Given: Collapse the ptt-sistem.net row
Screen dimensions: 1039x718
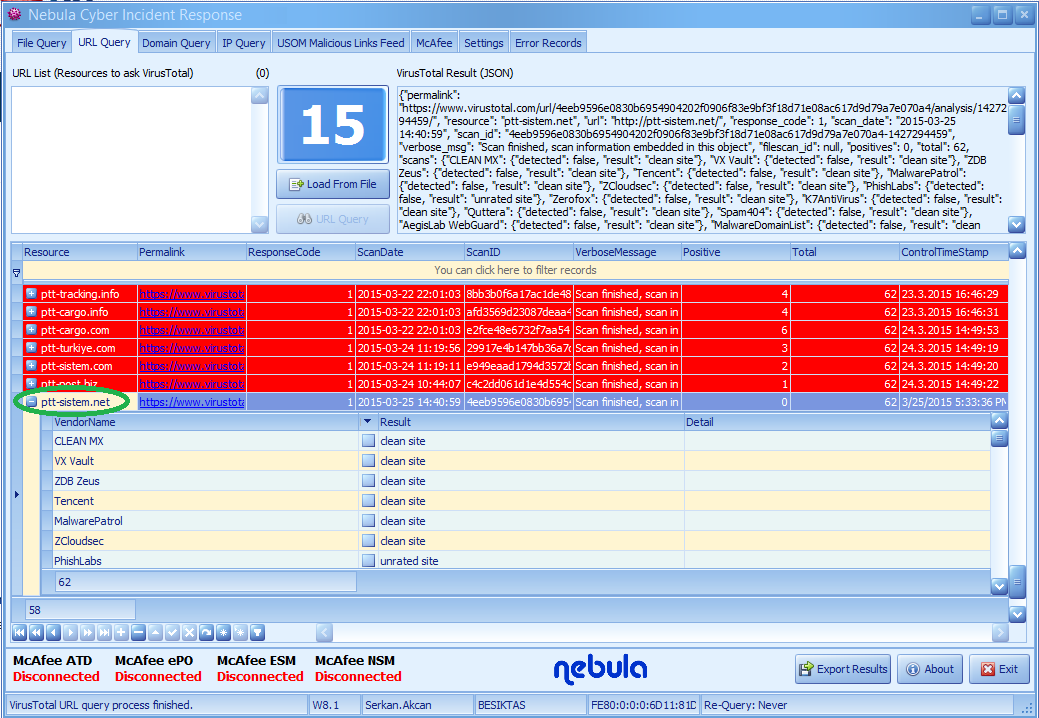Looking at the screenshot, I should click(31, 401).
